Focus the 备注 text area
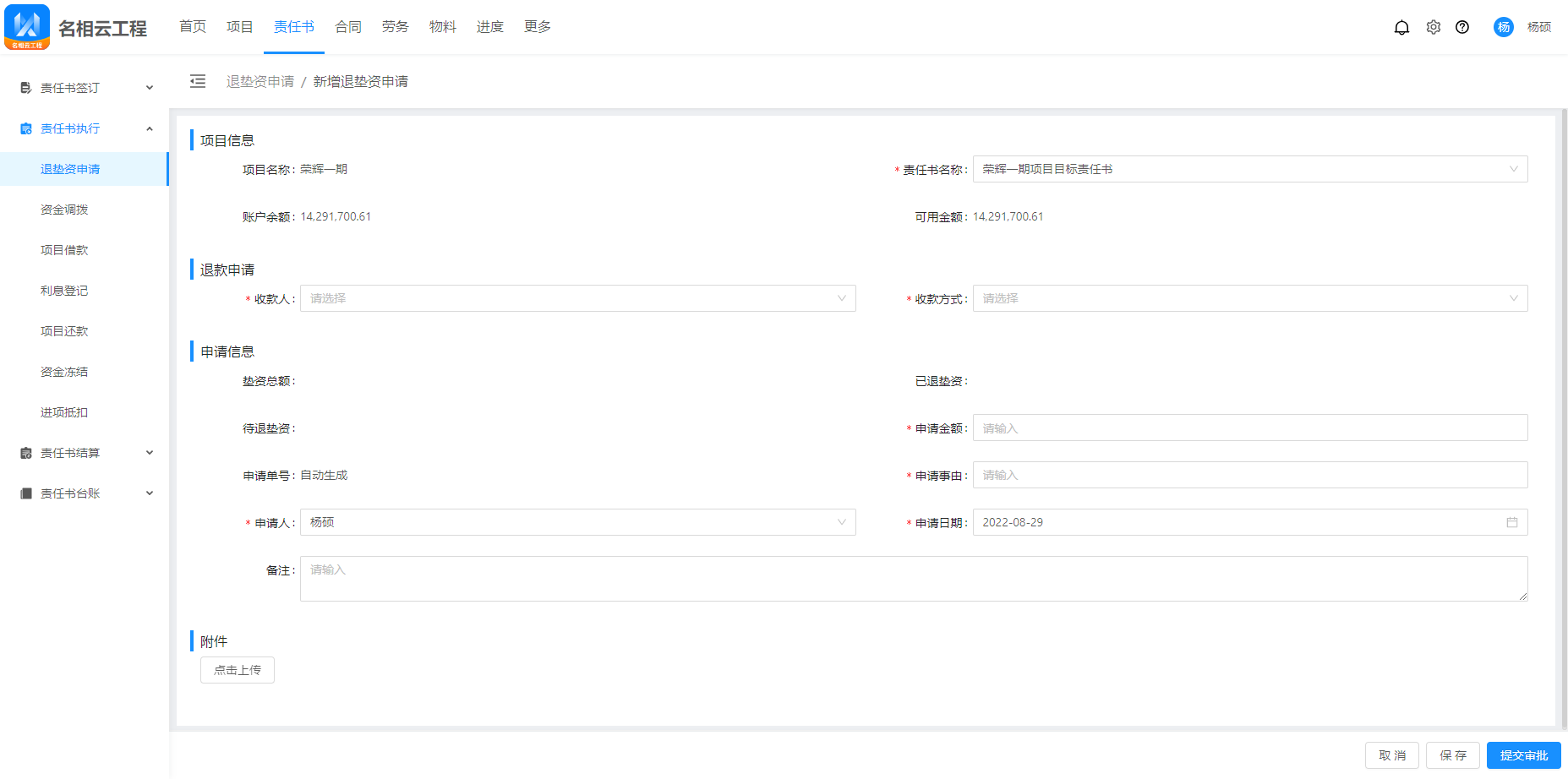The width and height of the screenshot is (1568, 779). click(914, 579)
